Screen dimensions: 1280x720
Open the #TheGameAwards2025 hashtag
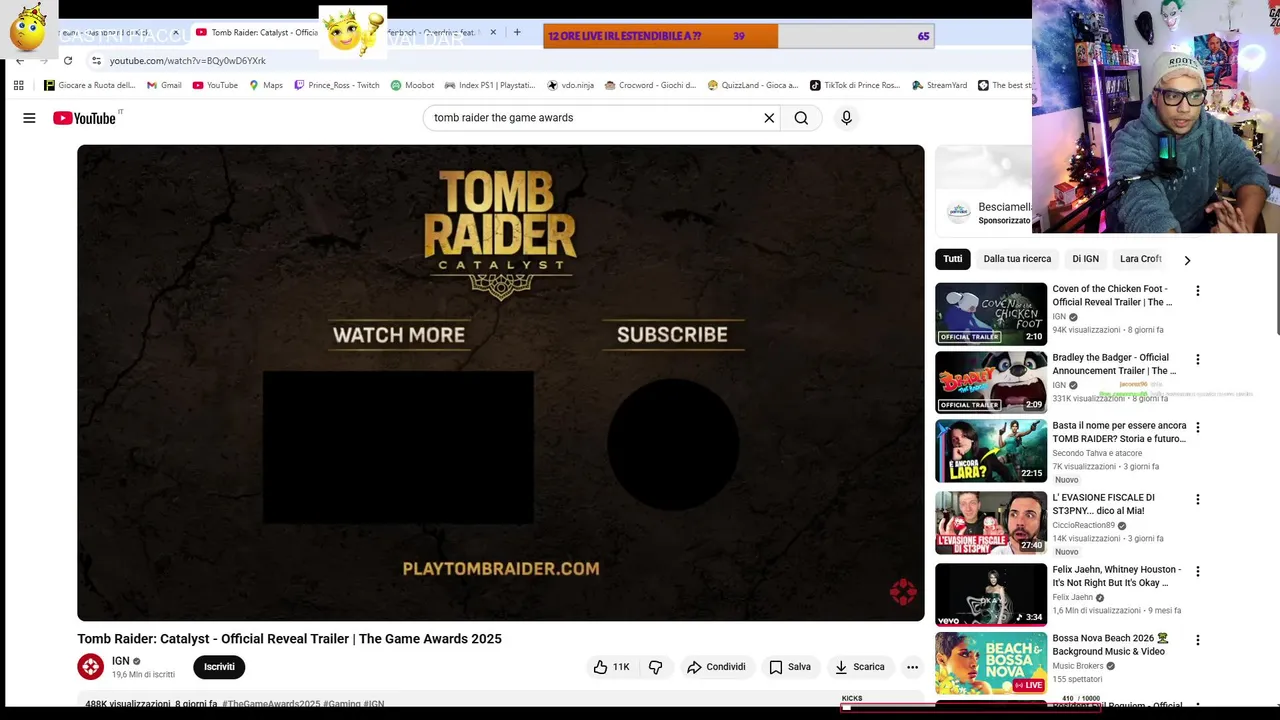pyautogui.click(x=271, y=704)
